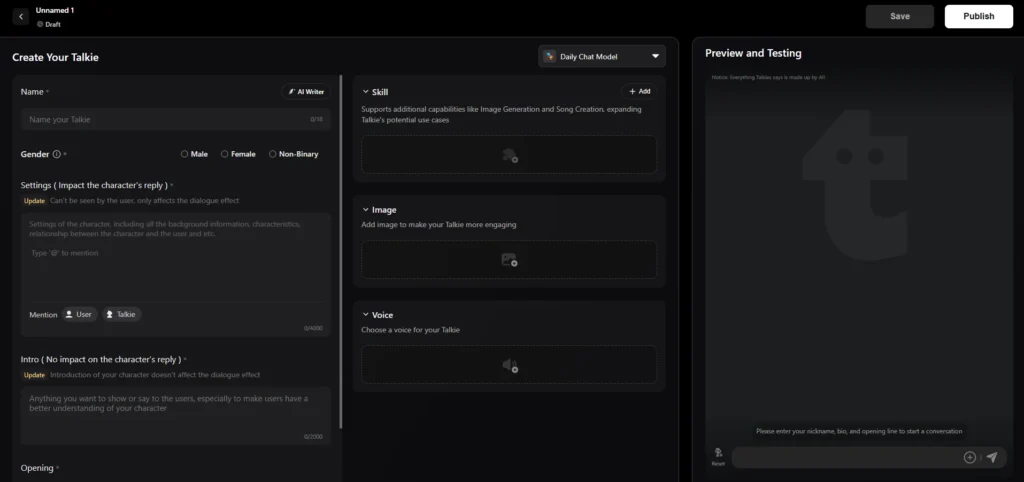
Task: Click the plus icon in chat input
Action: click(970, 457)
